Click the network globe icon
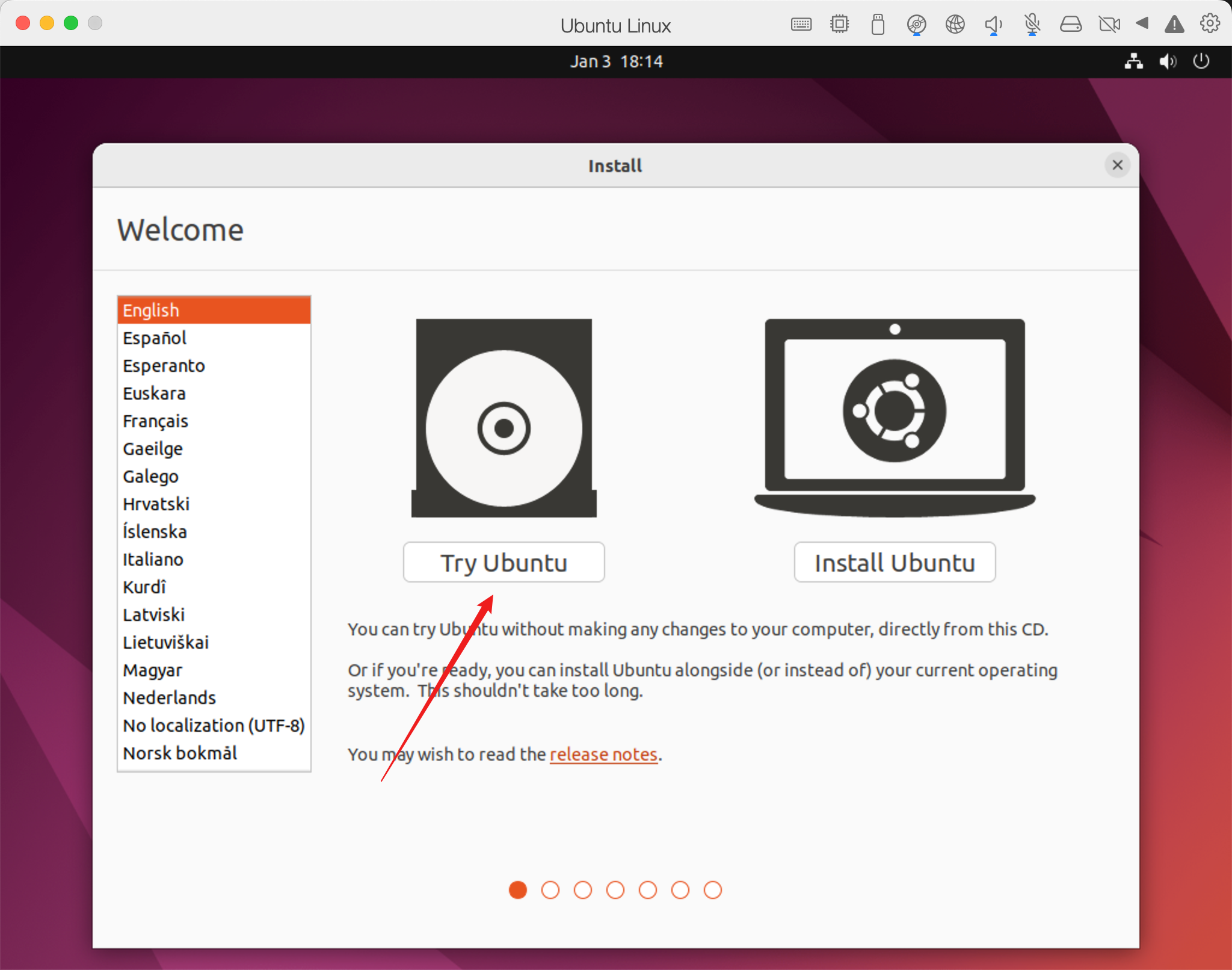1232x970 pixels. 955,25
